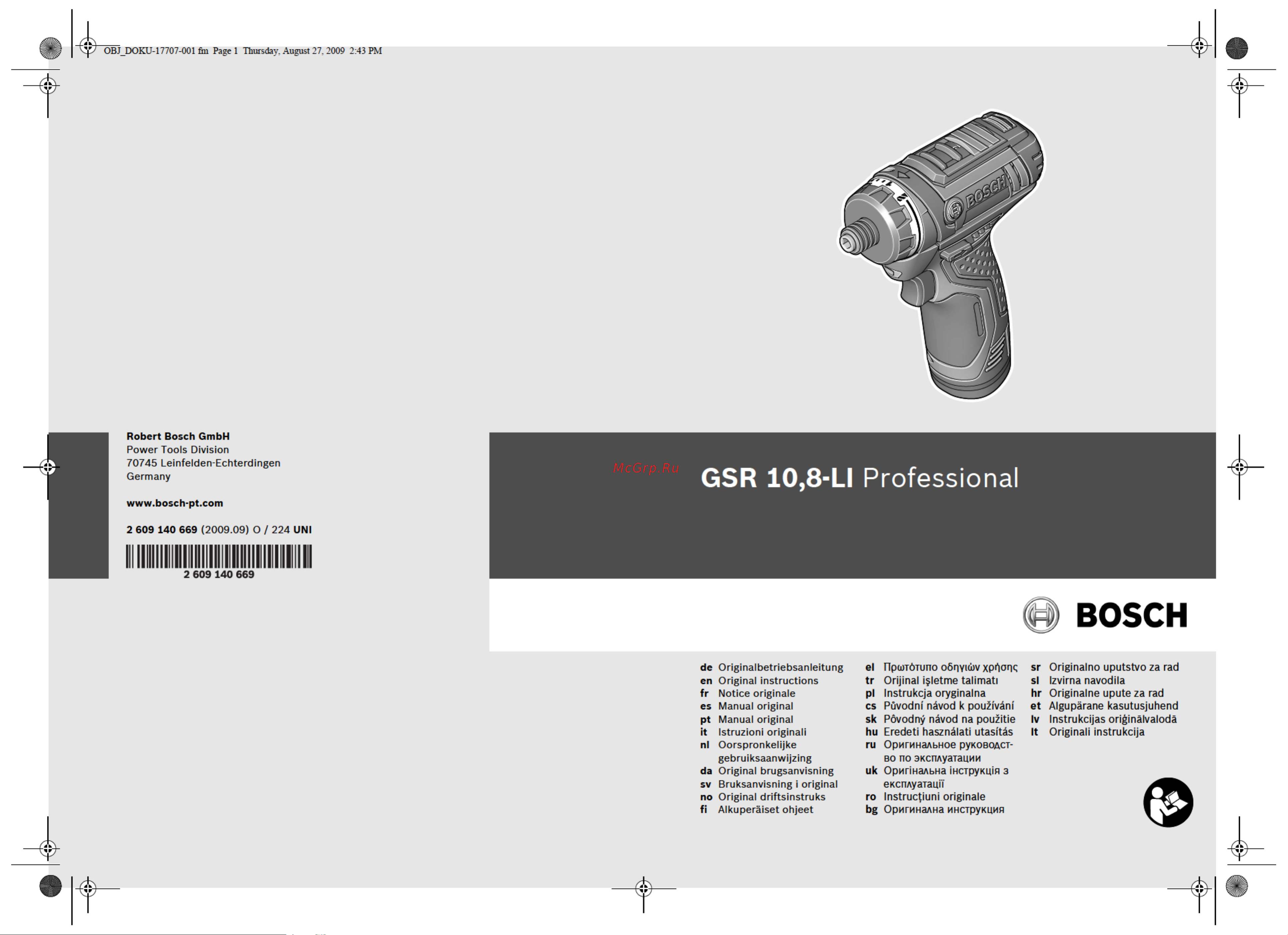Select 'Robert Bosch GmbH' text
This screenshot has width=1288, height=935.
point(178,436)
